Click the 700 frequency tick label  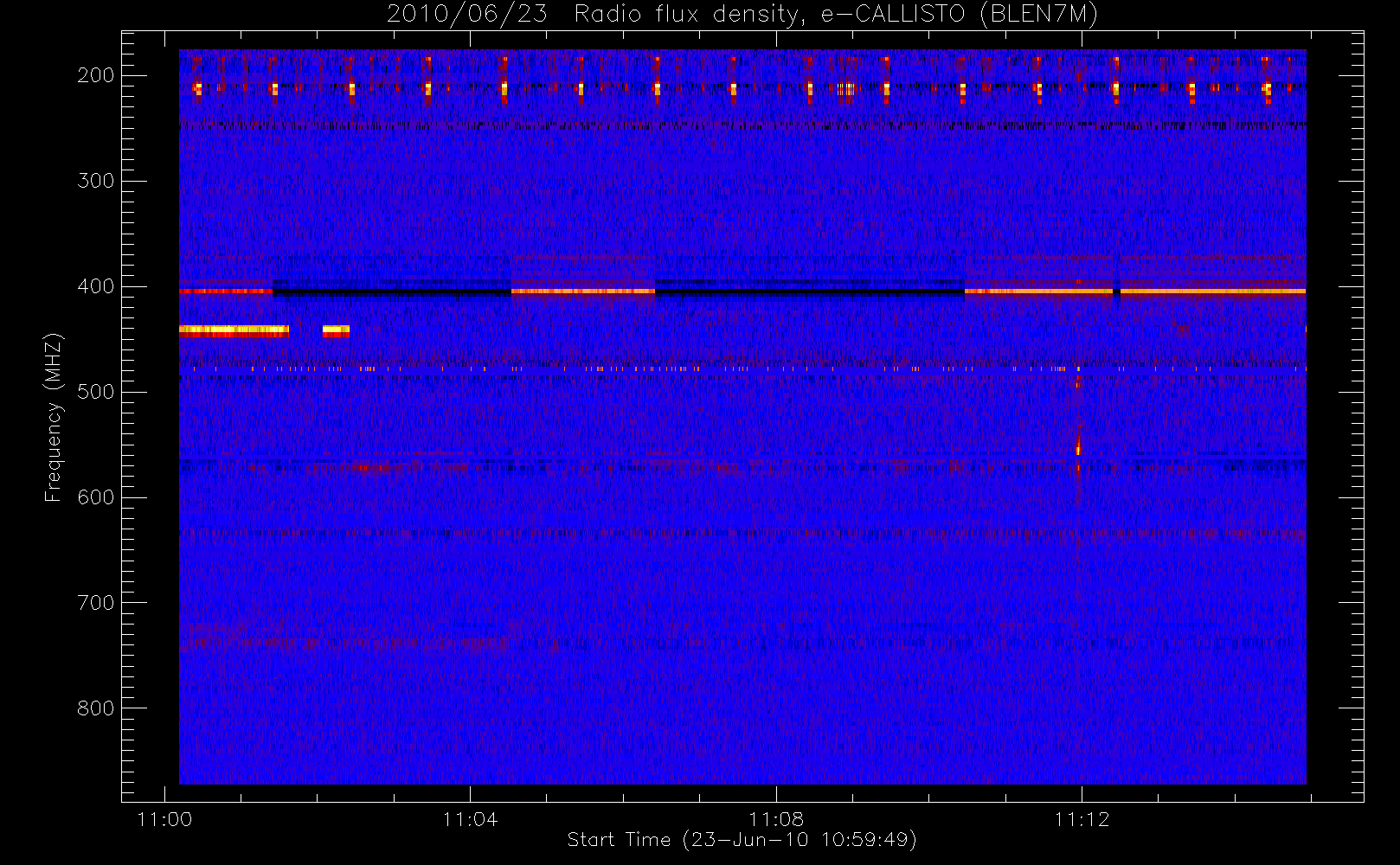(x=96, y=603)
